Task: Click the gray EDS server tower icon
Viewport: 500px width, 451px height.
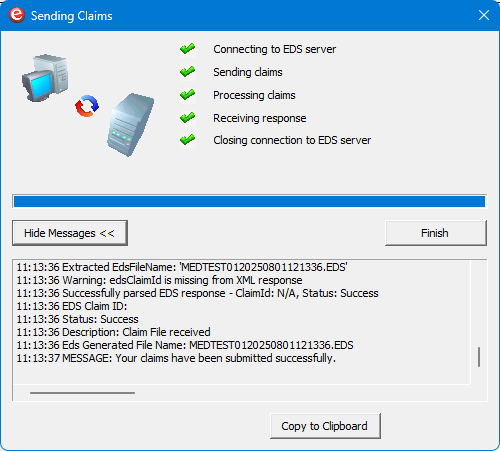Action: point(131,125)
